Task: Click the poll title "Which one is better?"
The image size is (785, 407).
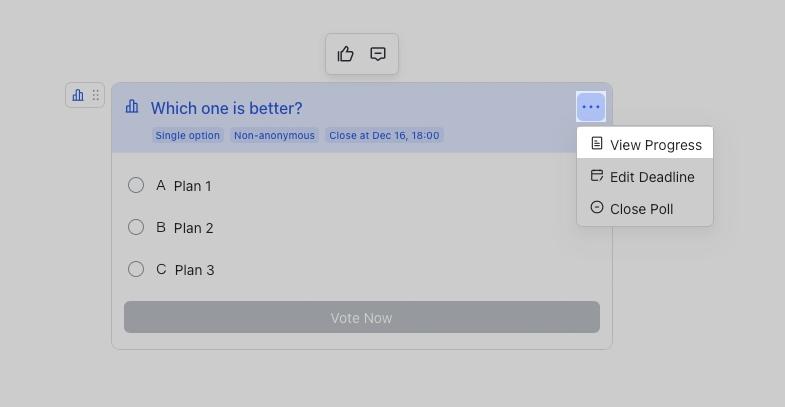Action: [226, 108]
